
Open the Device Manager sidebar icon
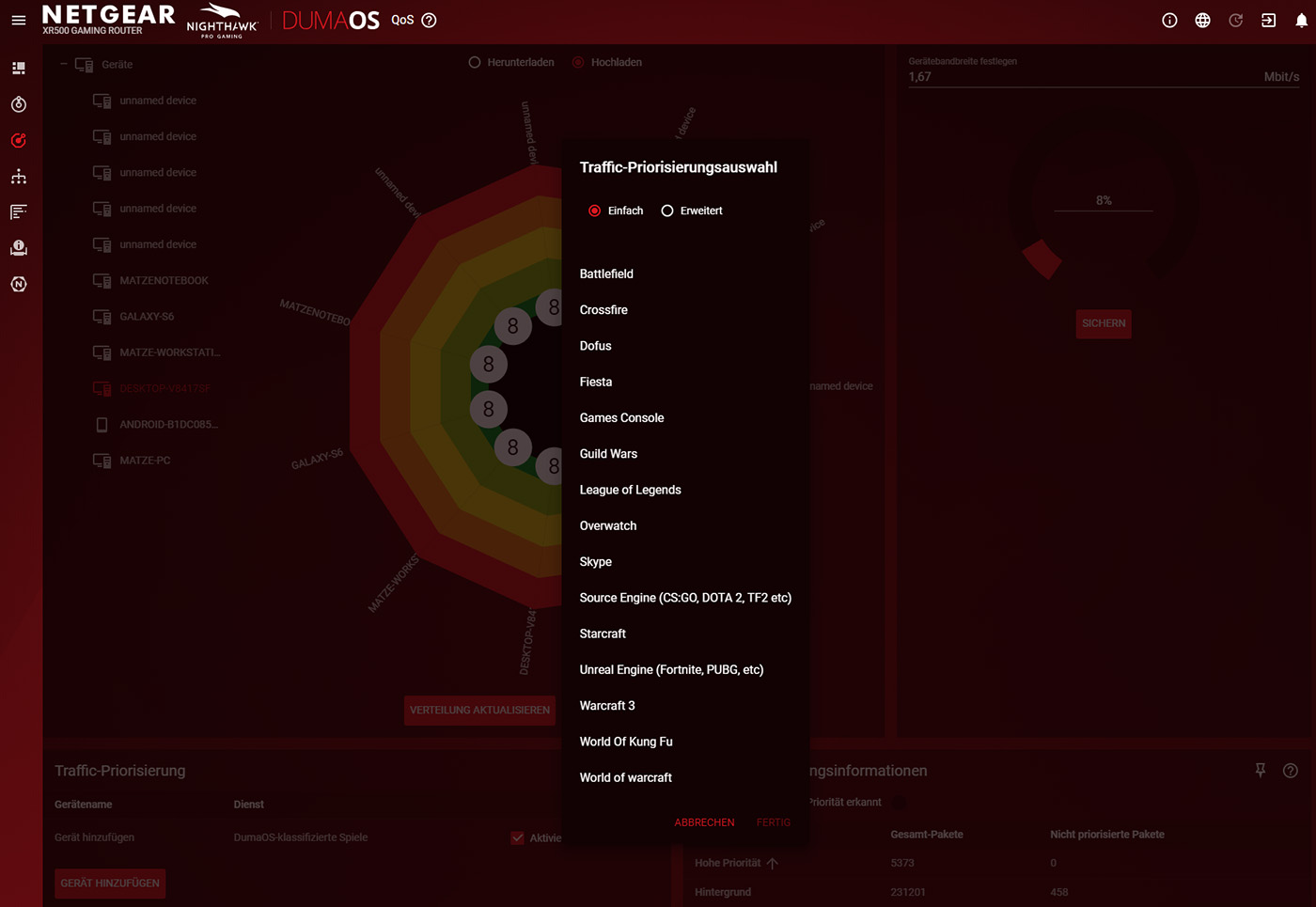[19, 177]
